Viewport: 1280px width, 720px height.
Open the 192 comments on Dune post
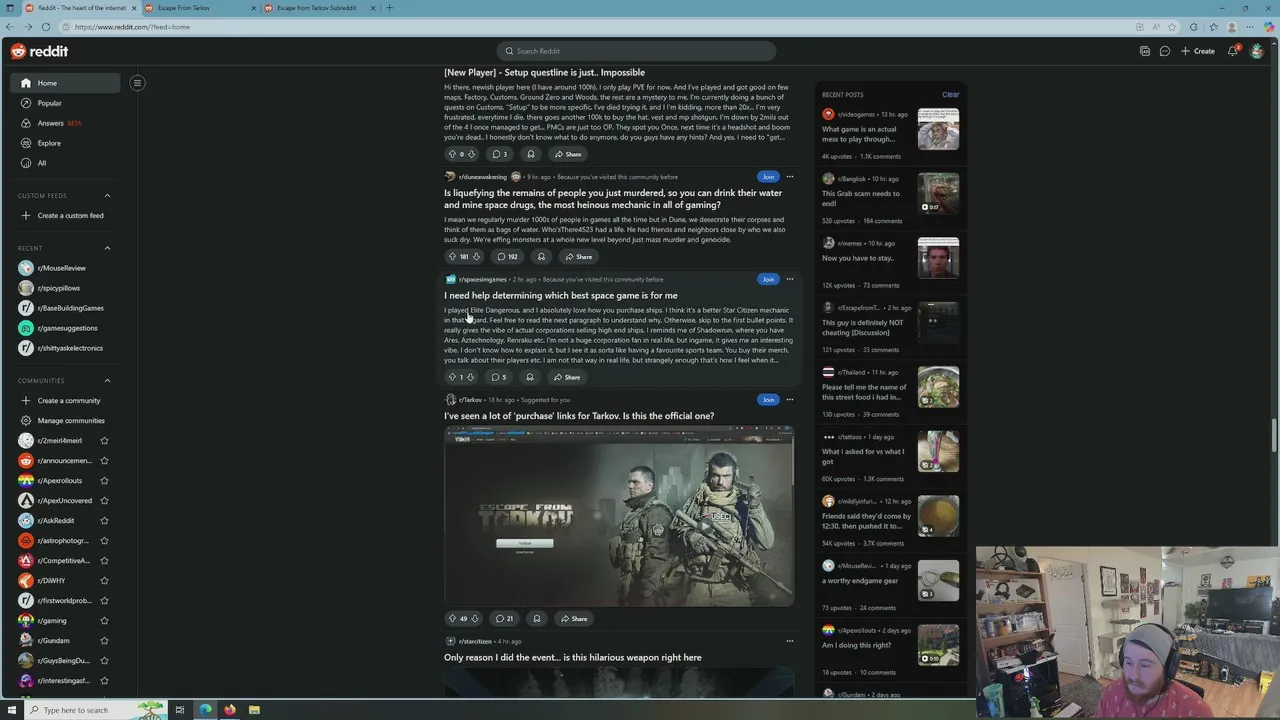[507, 256]
